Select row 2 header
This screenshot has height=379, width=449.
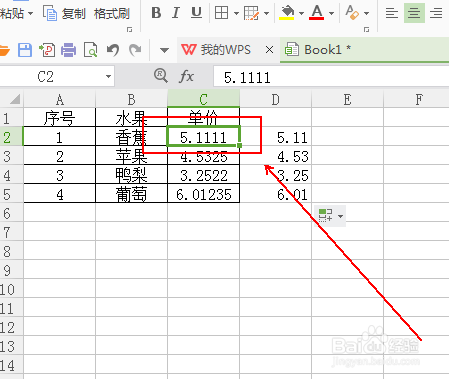click(x=11, y=137)
